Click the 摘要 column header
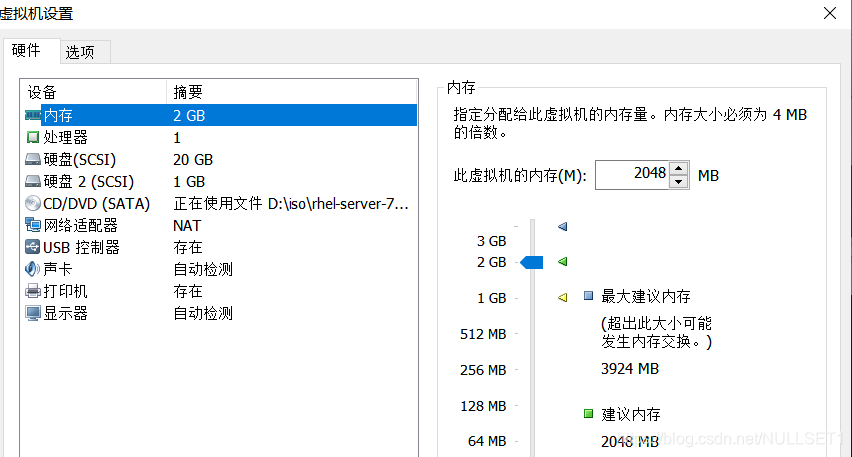Image resolution: width=852 pixels, height=457 pixels. coord(292,92)
